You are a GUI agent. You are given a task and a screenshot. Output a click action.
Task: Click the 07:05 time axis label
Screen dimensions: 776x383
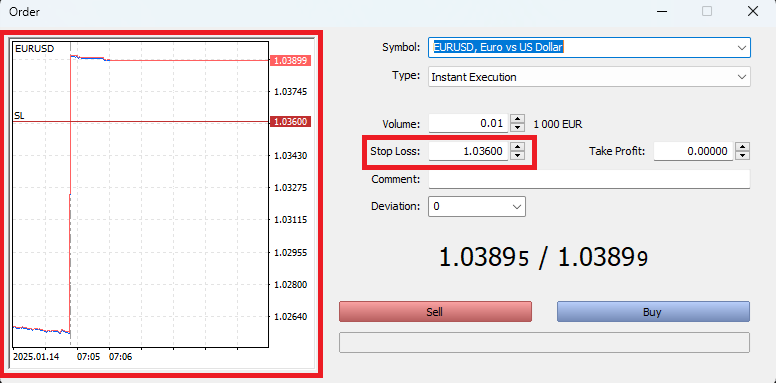pos(88,356)
